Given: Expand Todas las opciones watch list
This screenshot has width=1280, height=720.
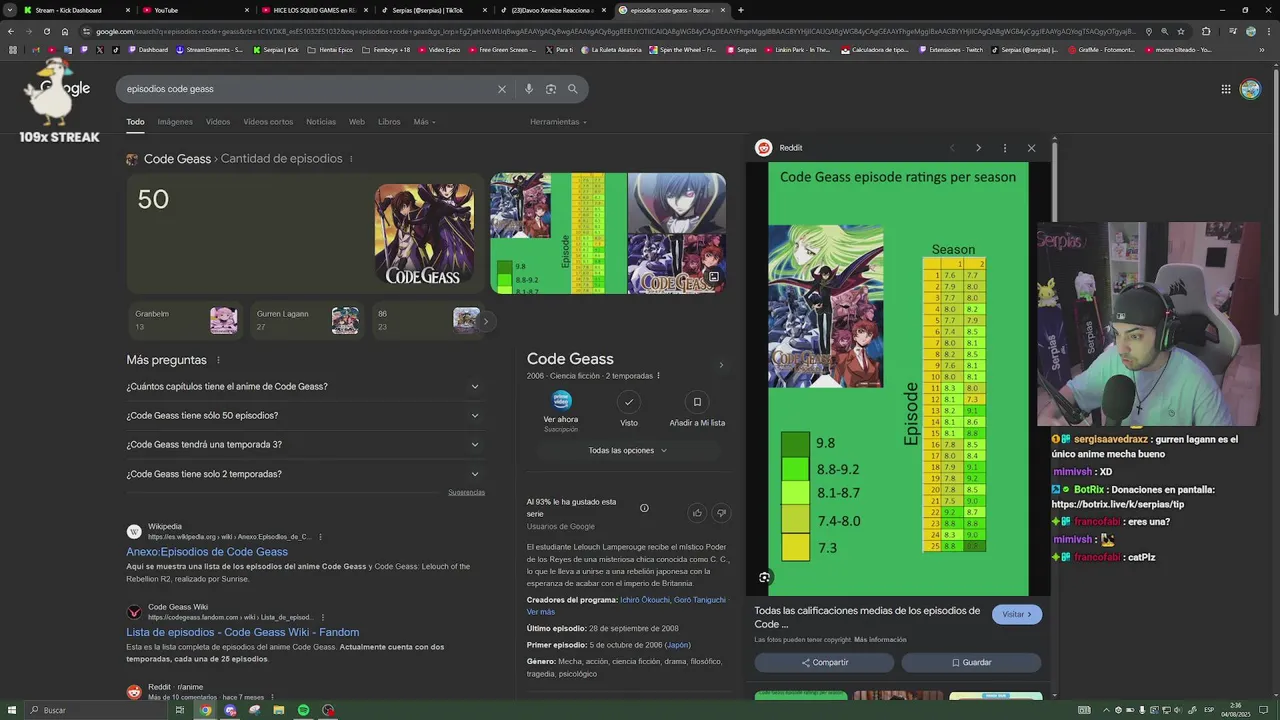Looking at the screenshot, I should [627, 451].
